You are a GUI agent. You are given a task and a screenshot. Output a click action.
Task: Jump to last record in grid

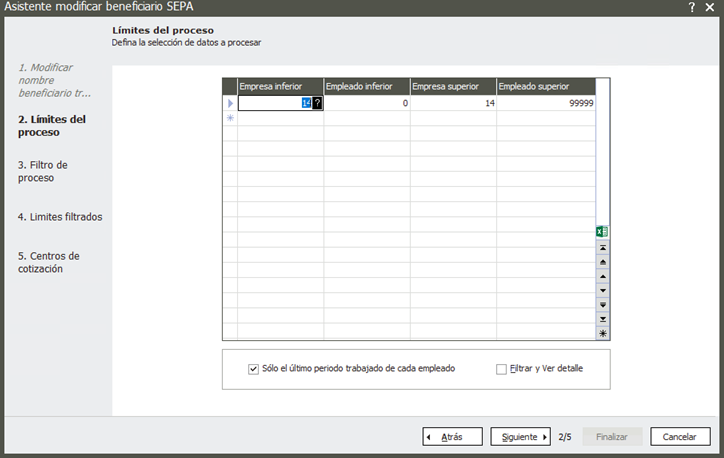pyautogui.click(x=603, y=318)
